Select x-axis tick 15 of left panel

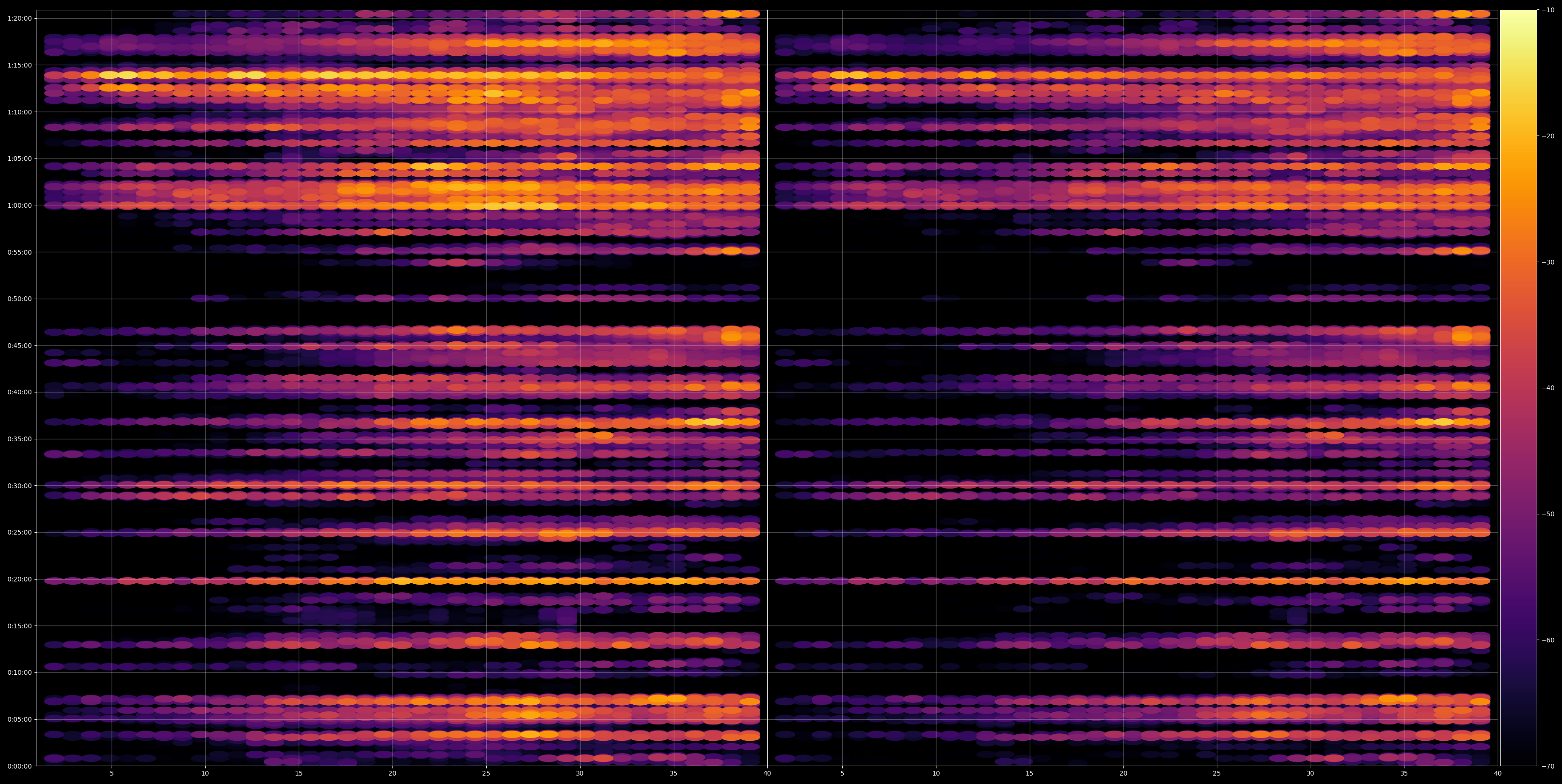[299, 773]
